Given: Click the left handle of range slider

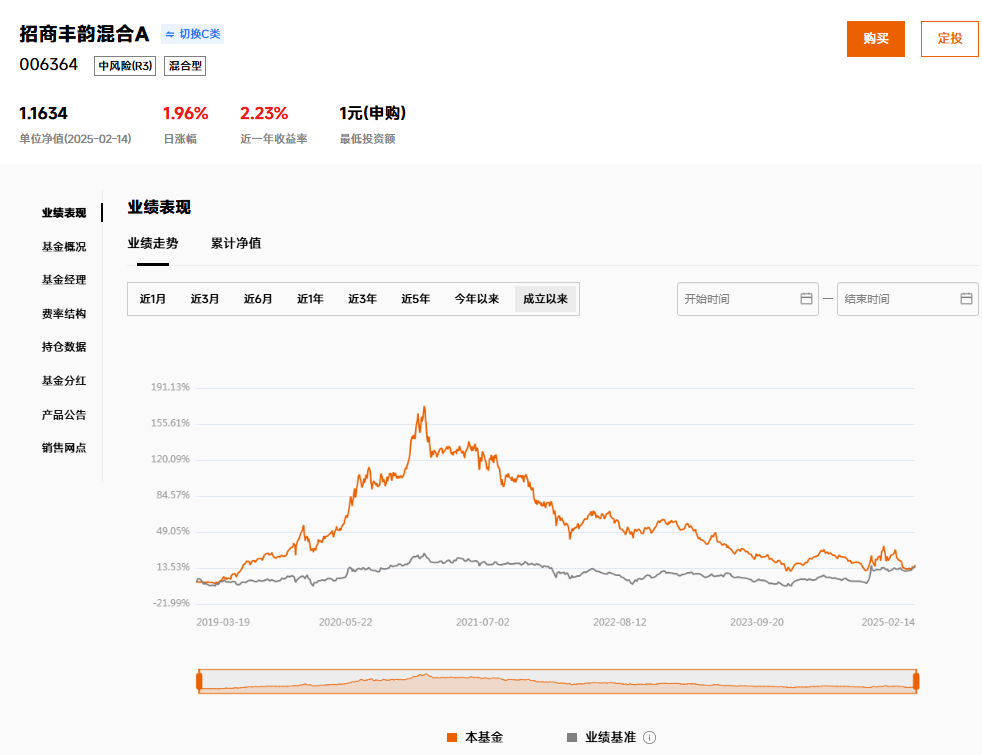Looking at the screenshot, I should click(x=199, y=681).
